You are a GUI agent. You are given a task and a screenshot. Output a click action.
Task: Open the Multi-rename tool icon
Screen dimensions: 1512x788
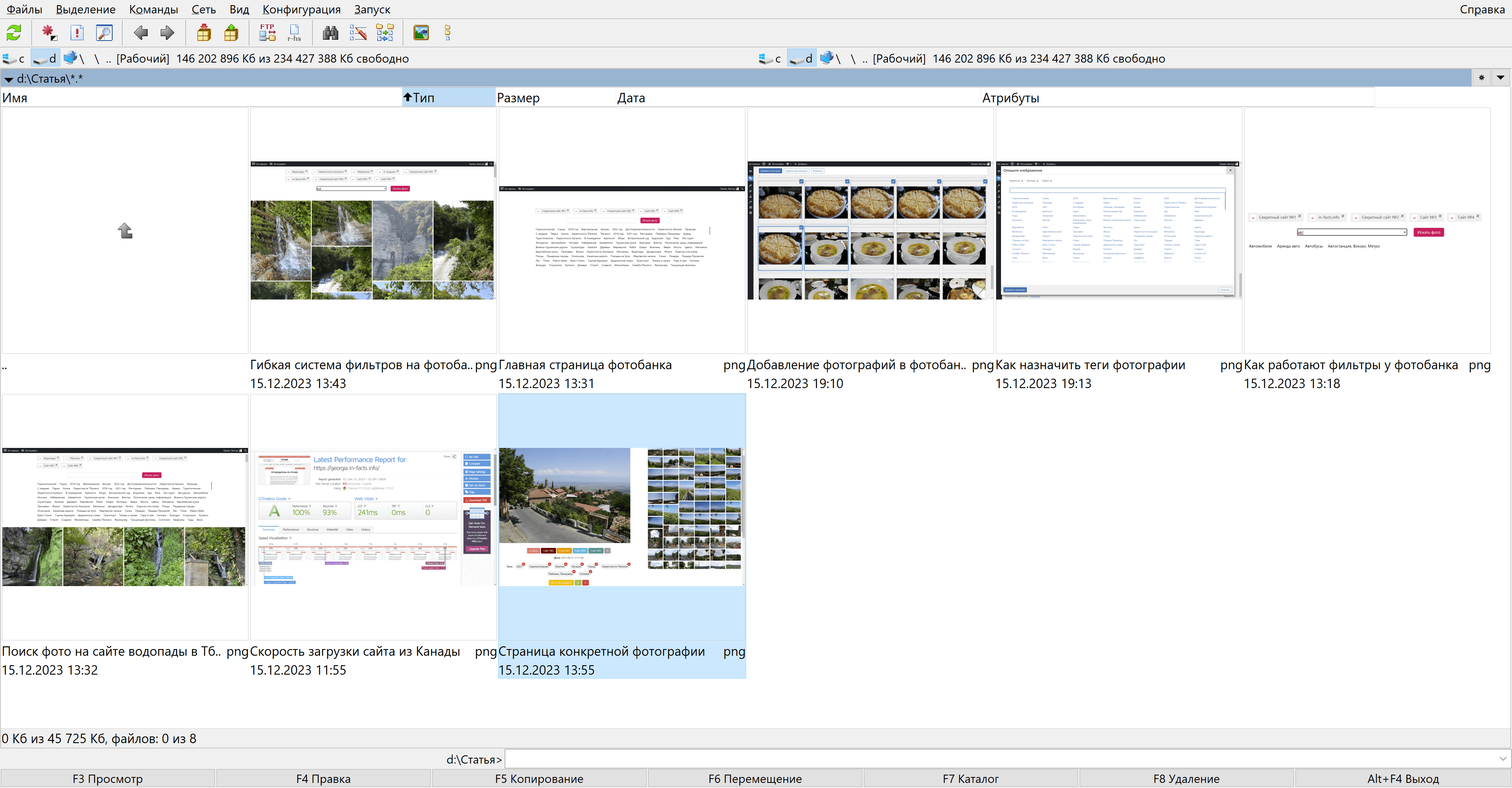[x=358, y=33]
